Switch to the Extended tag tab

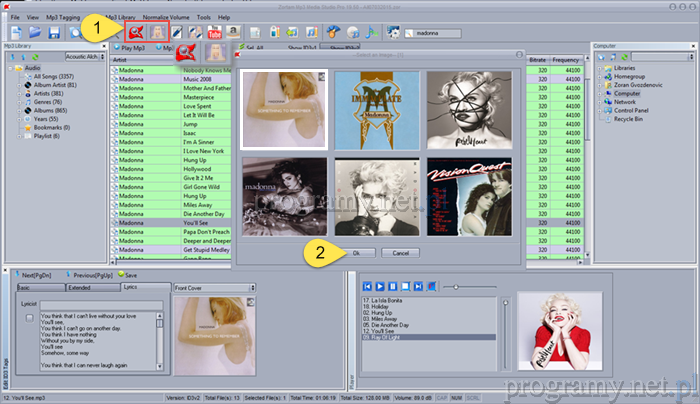(79, 287)
